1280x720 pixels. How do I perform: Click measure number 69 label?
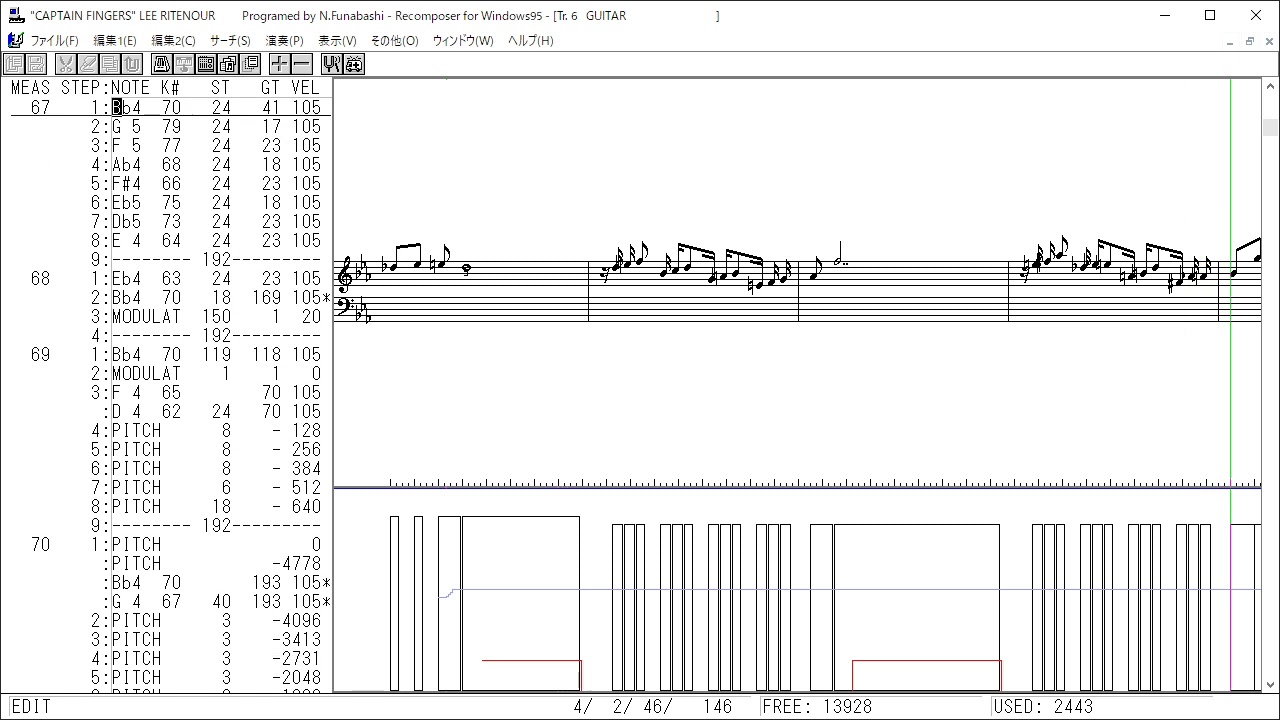click(x=40, y=354)
